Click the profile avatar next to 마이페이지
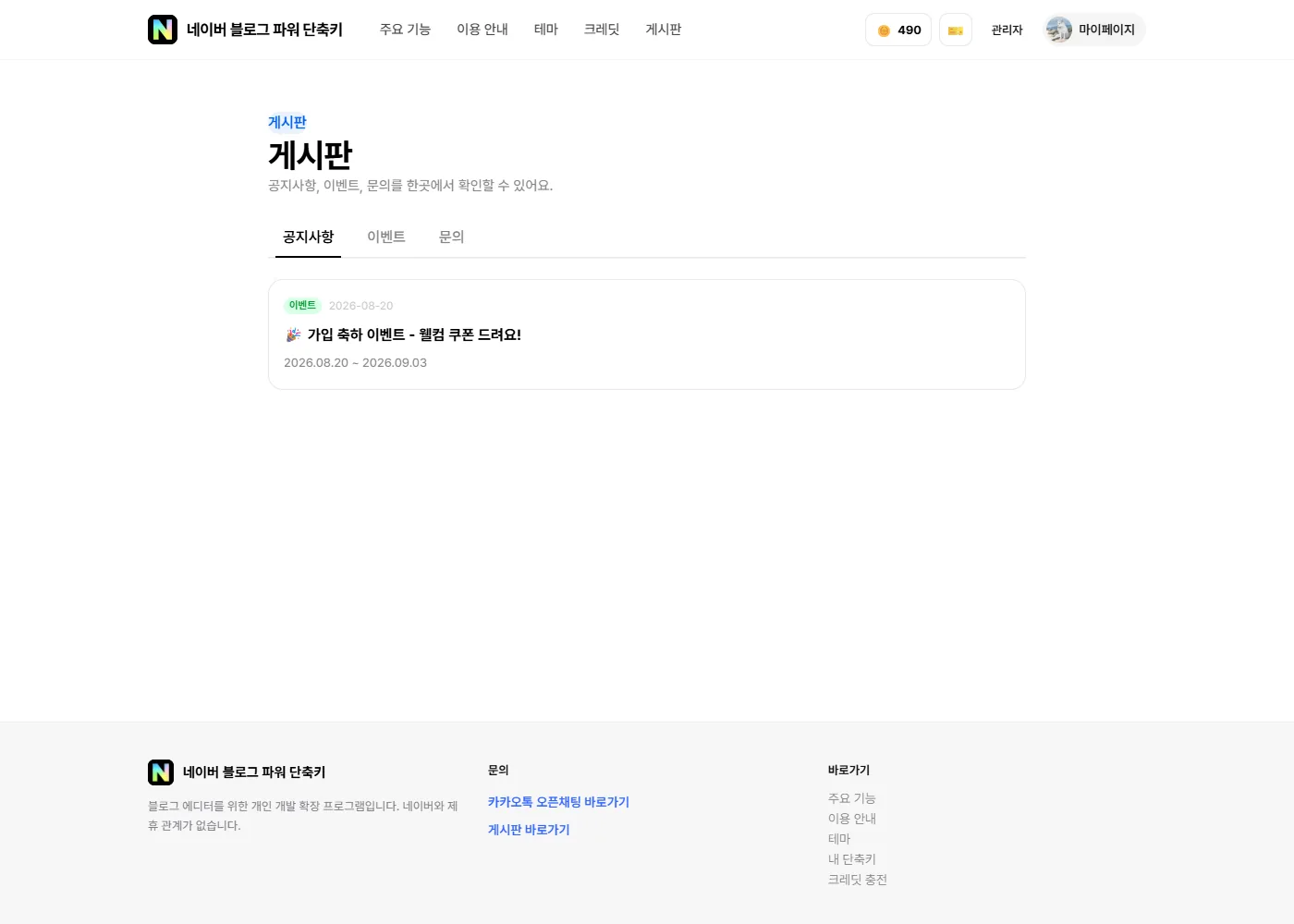 [x=1059, y=30]
